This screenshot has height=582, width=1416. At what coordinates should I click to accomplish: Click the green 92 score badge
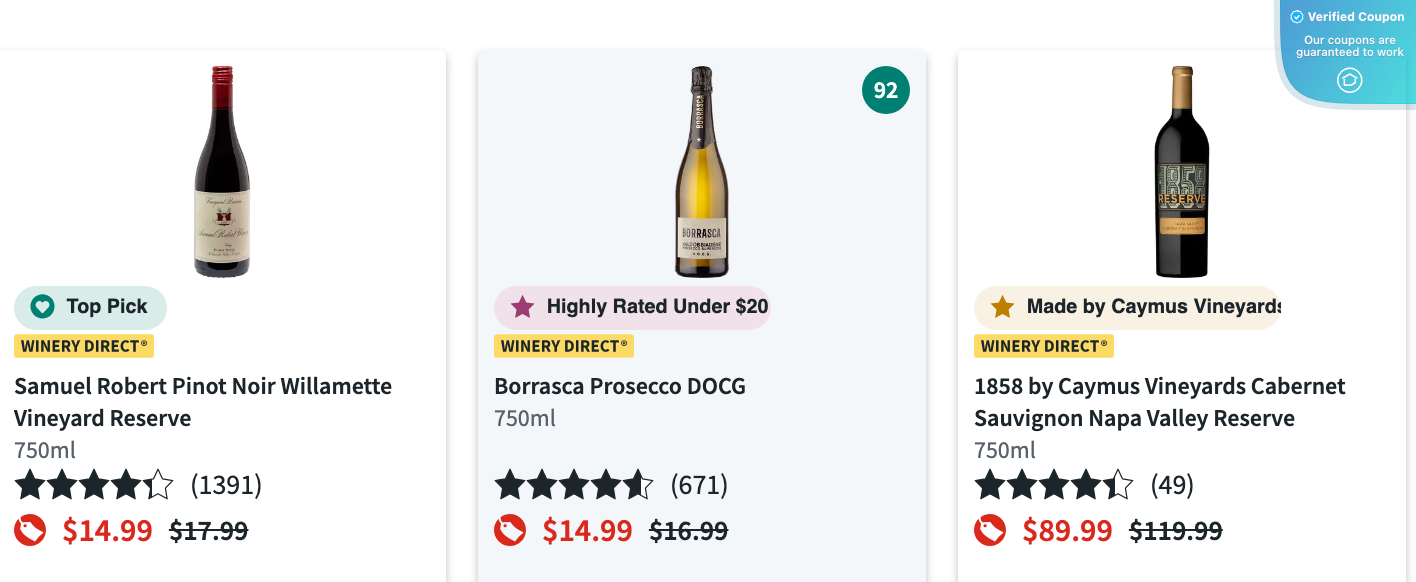(x=886, y=91)
